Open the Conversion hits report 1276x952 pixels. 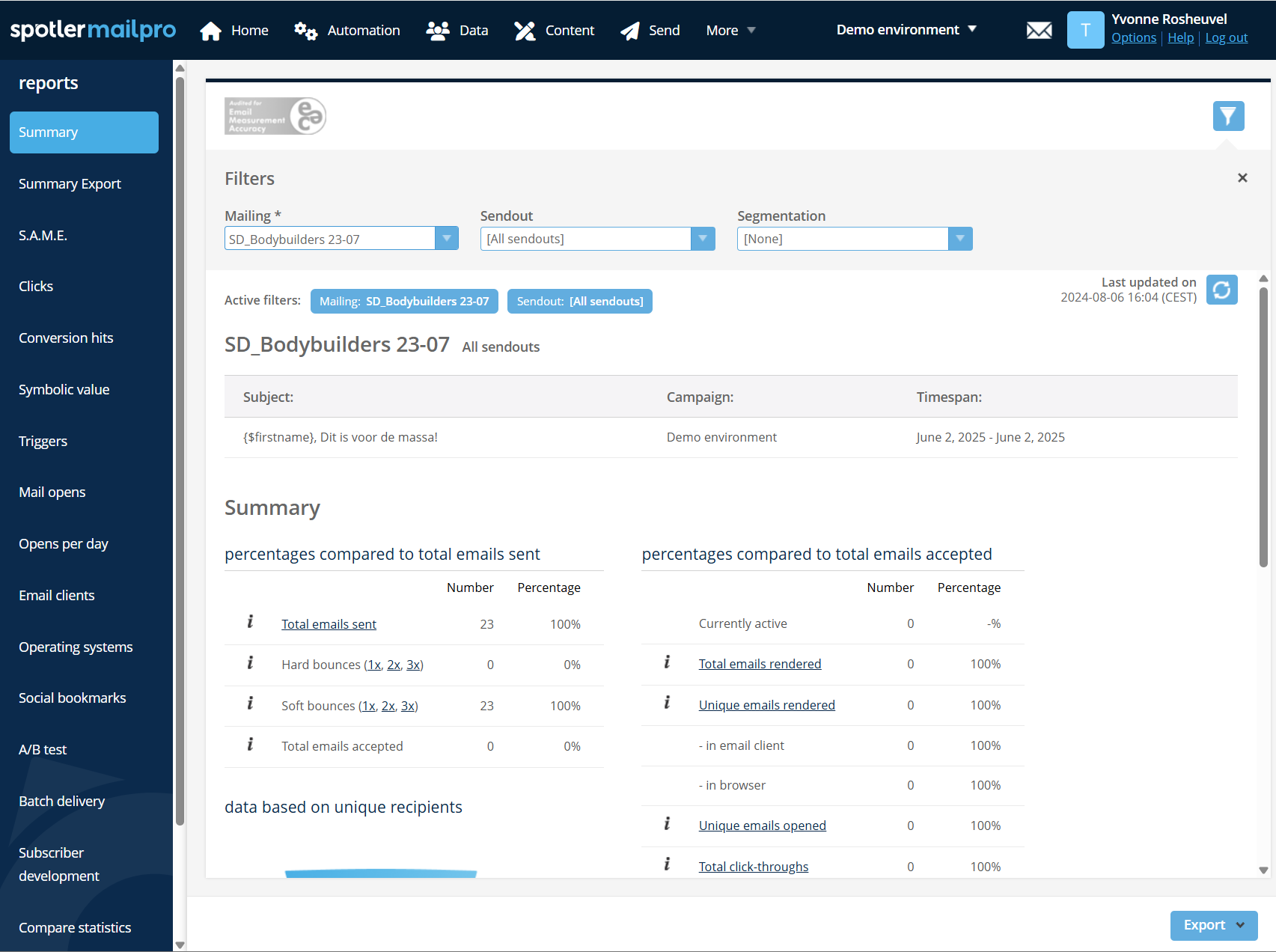click(66, 338)
